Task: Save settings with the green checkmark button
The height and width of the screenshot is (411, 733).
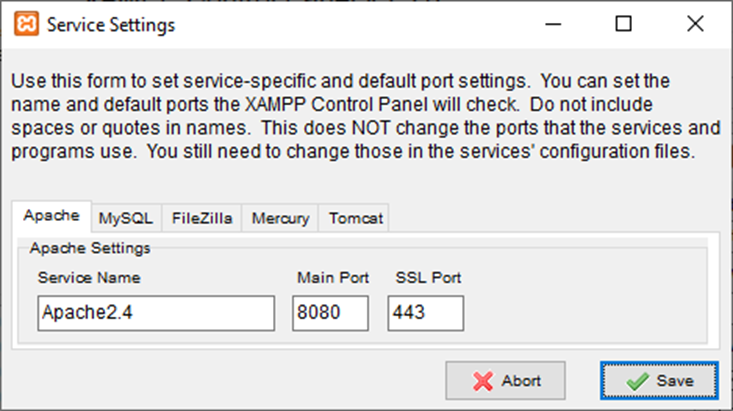Action: point(659,381)
